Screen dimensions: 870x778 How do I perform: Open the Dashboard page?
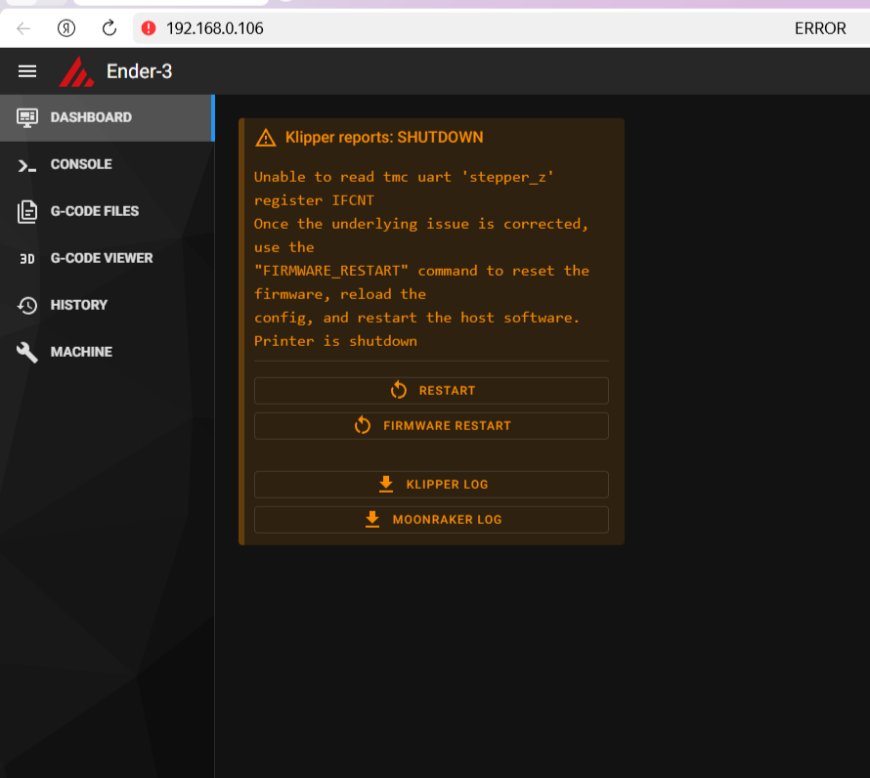[x=107, y=118]
